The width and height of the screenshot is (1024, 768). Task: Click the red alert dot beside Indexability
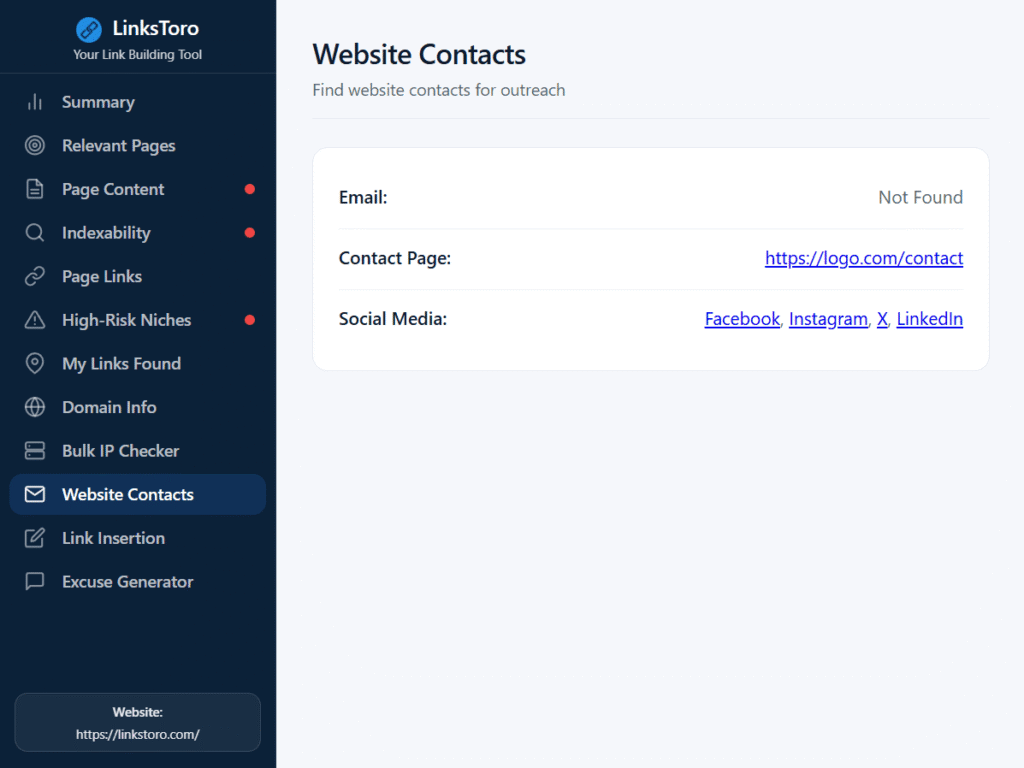point(249,233)
